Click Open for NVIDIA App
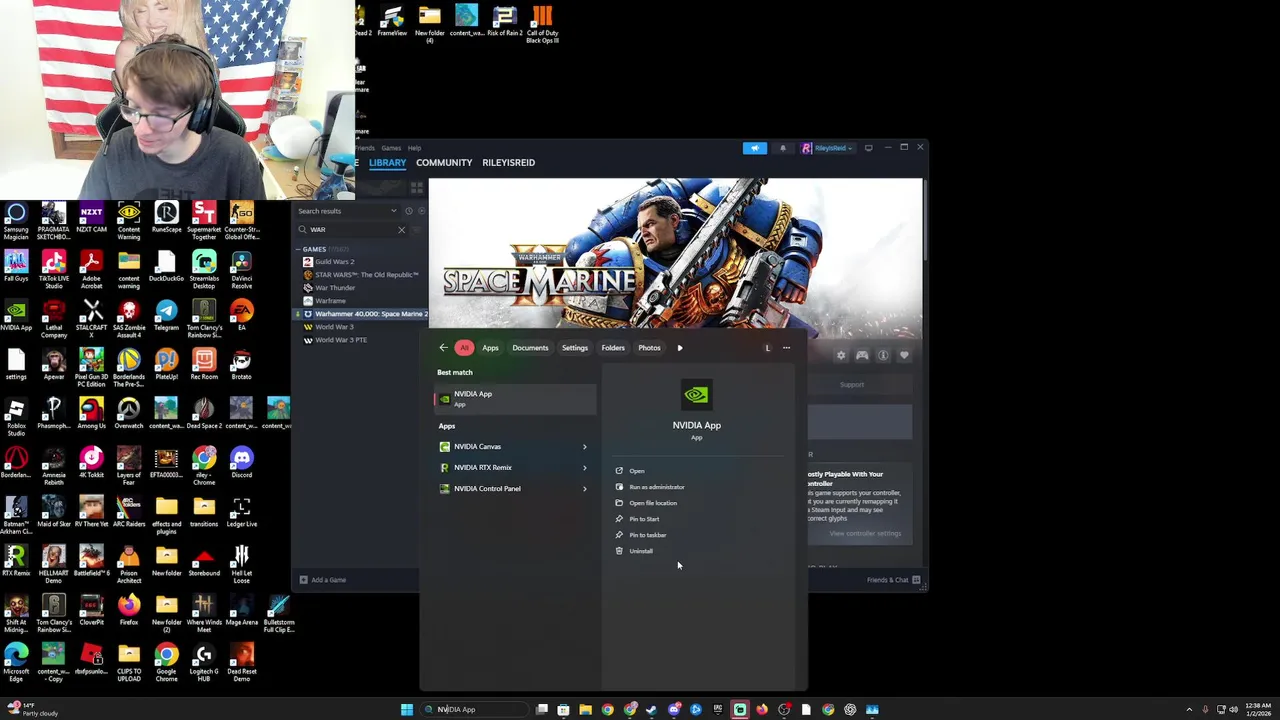Viewport: 1280px width, 720px height. [x=636, y=471]
